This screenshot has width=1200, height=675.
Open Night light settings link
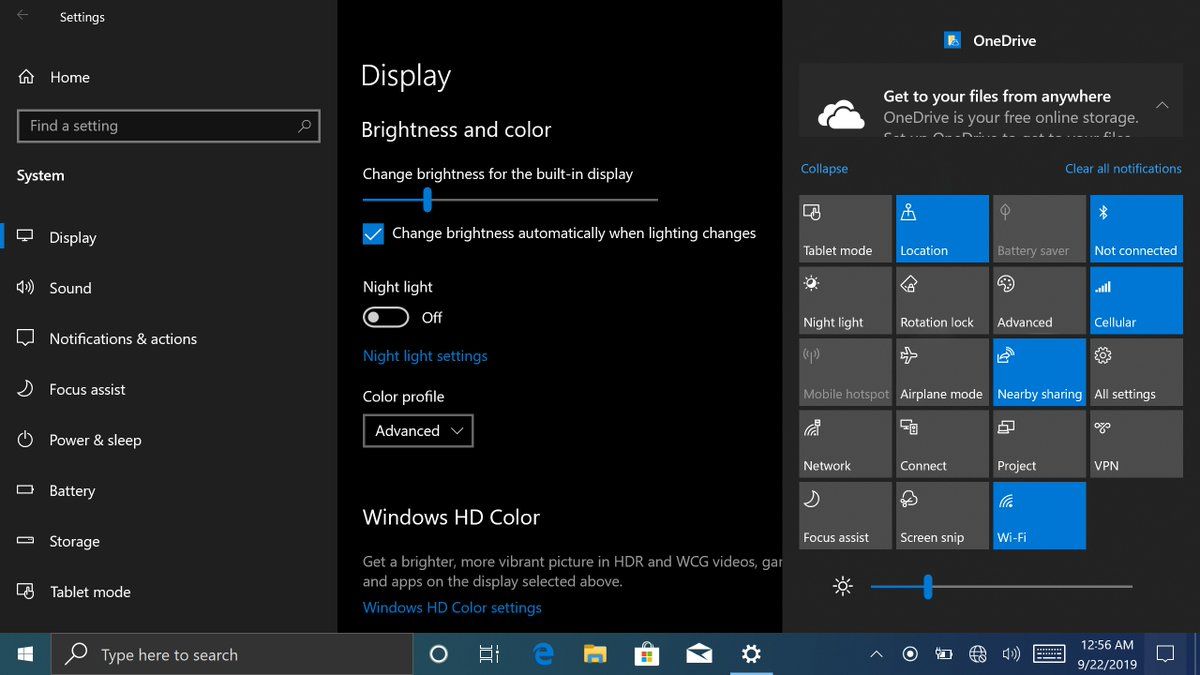[x=425, y=356]
